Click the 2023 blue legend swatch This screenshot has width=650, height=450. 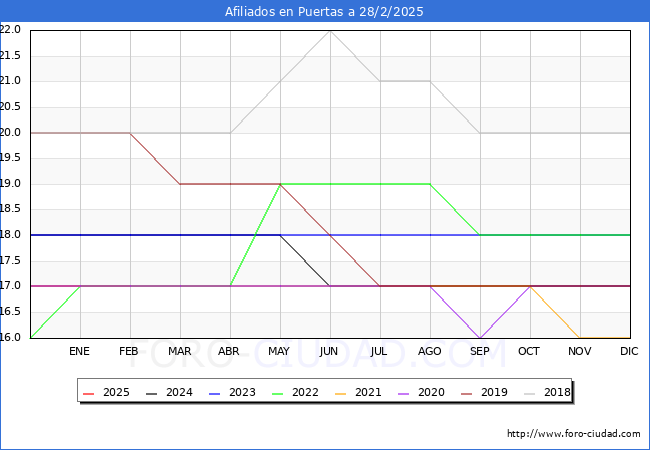pos(215,393)
